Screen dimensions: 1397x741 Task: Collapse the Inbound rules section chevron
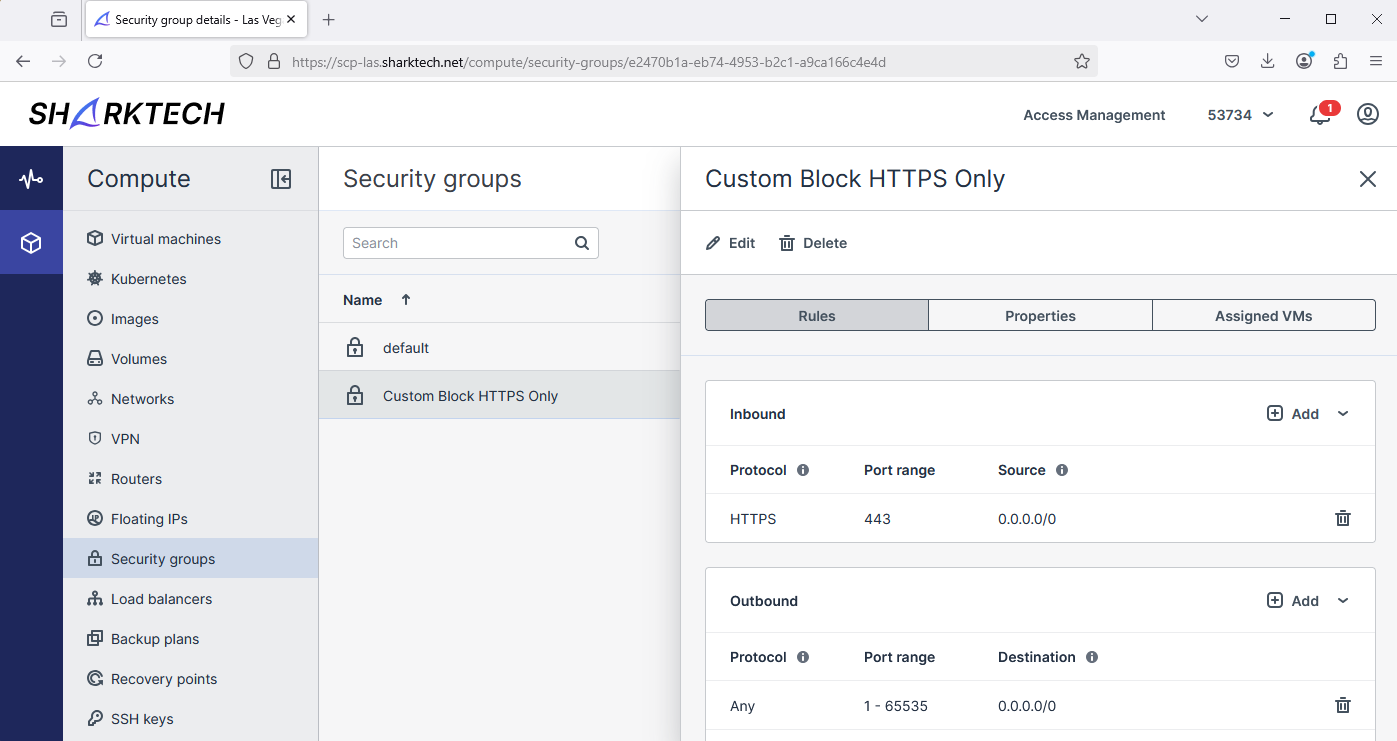(x=1343, y=413)
